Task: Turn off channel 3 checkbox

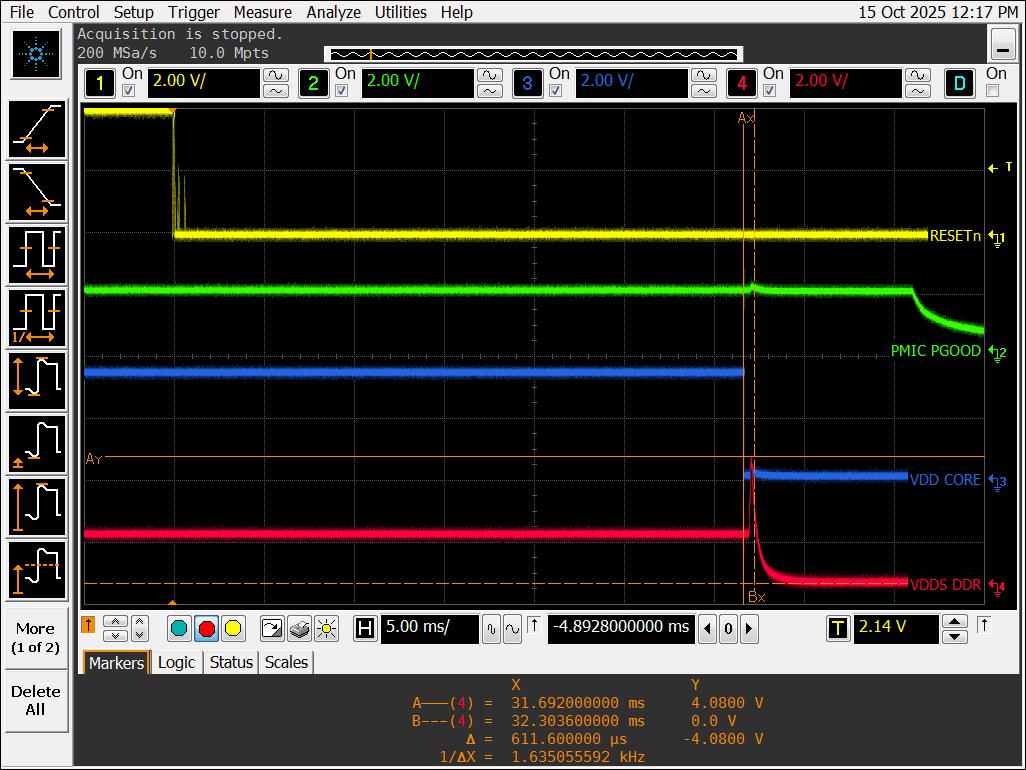Action: tap(556, 90)
